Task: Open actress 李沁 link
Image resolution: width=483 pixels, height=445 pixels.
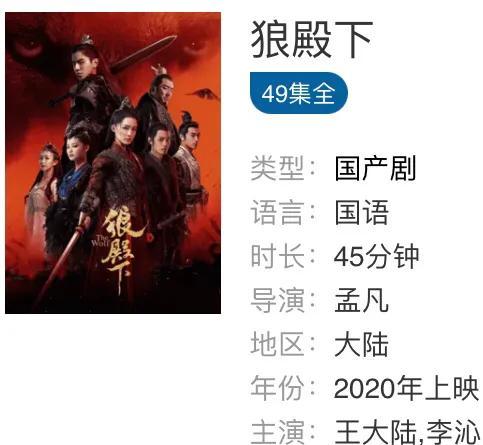Action: [x=453, y=432]
